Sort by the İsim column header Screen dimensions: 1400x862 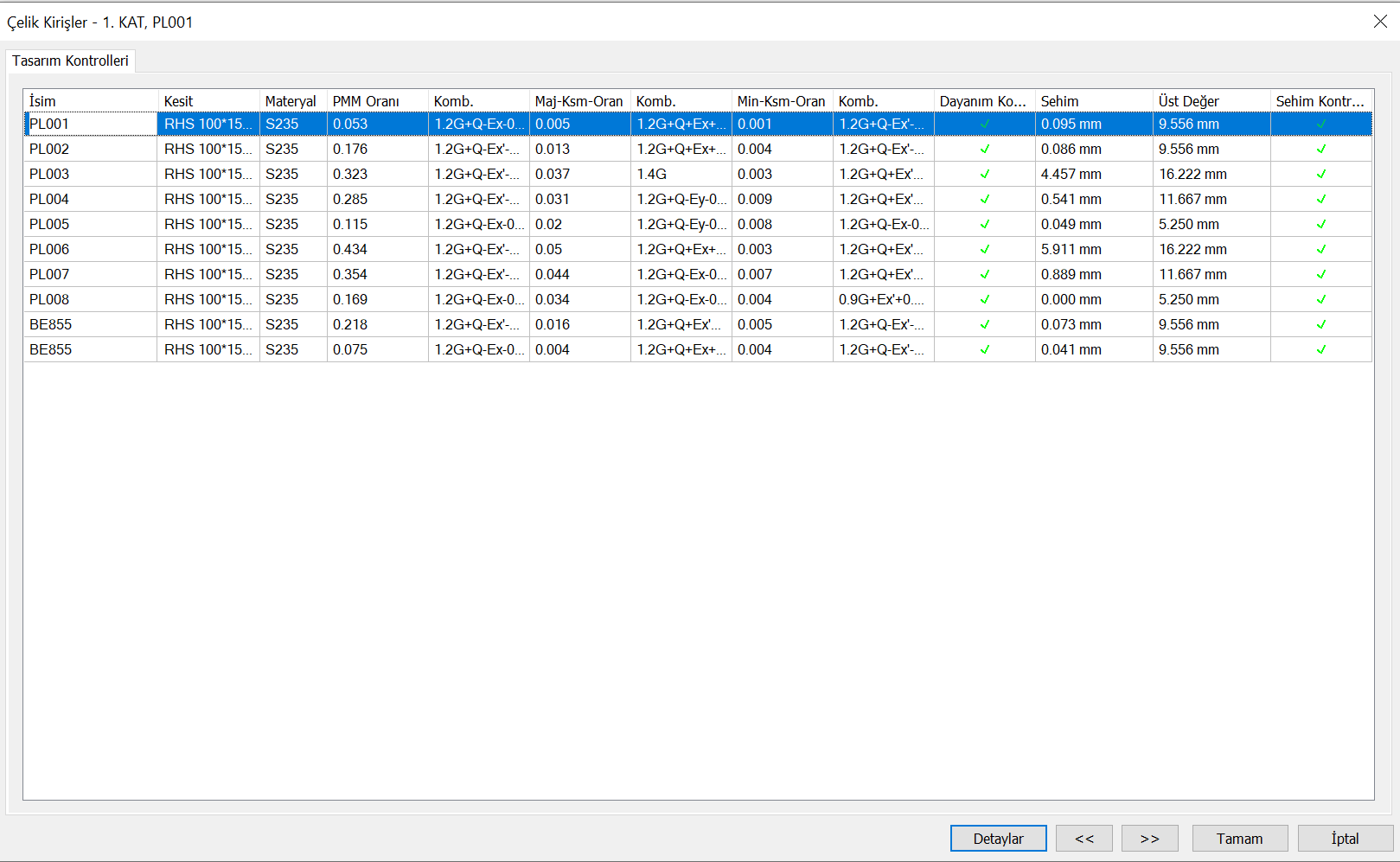tap(90, 101)
